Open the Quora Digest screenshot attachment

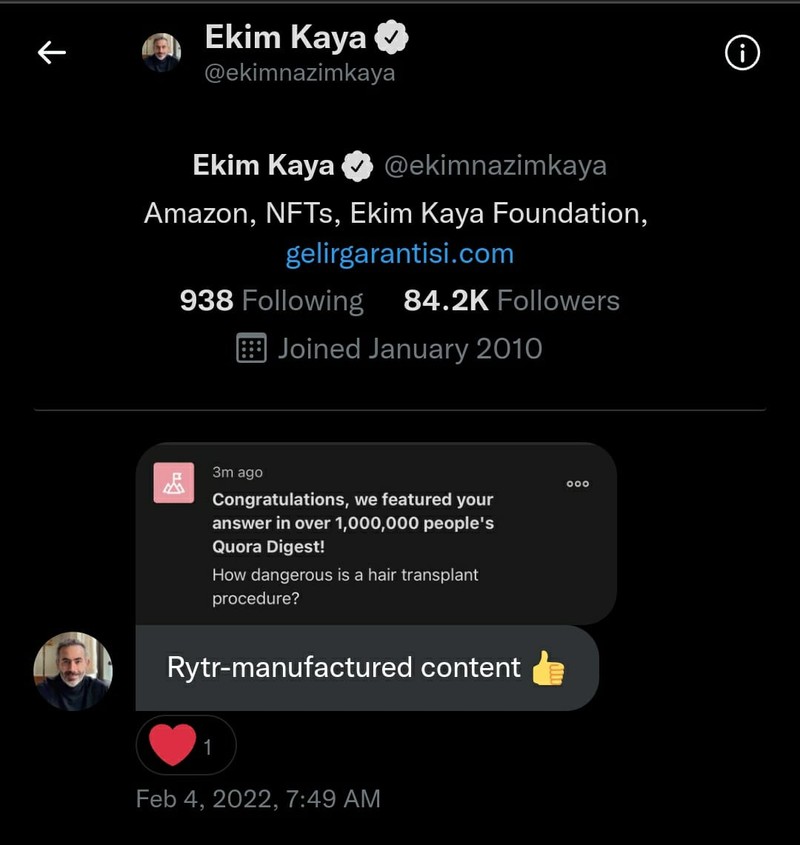pos(375,535)
